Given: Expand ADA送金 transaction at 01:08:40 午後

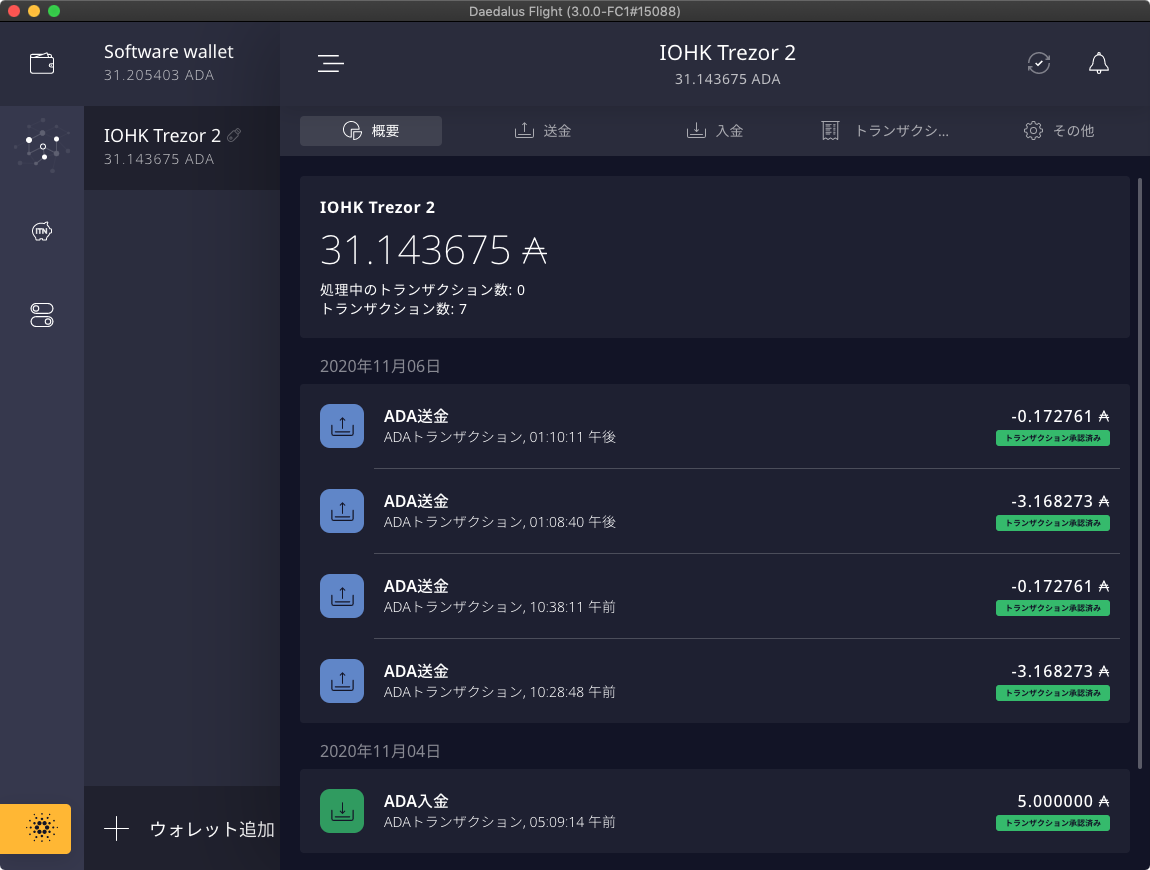Looking at the screenshot, I should (714, 511).
